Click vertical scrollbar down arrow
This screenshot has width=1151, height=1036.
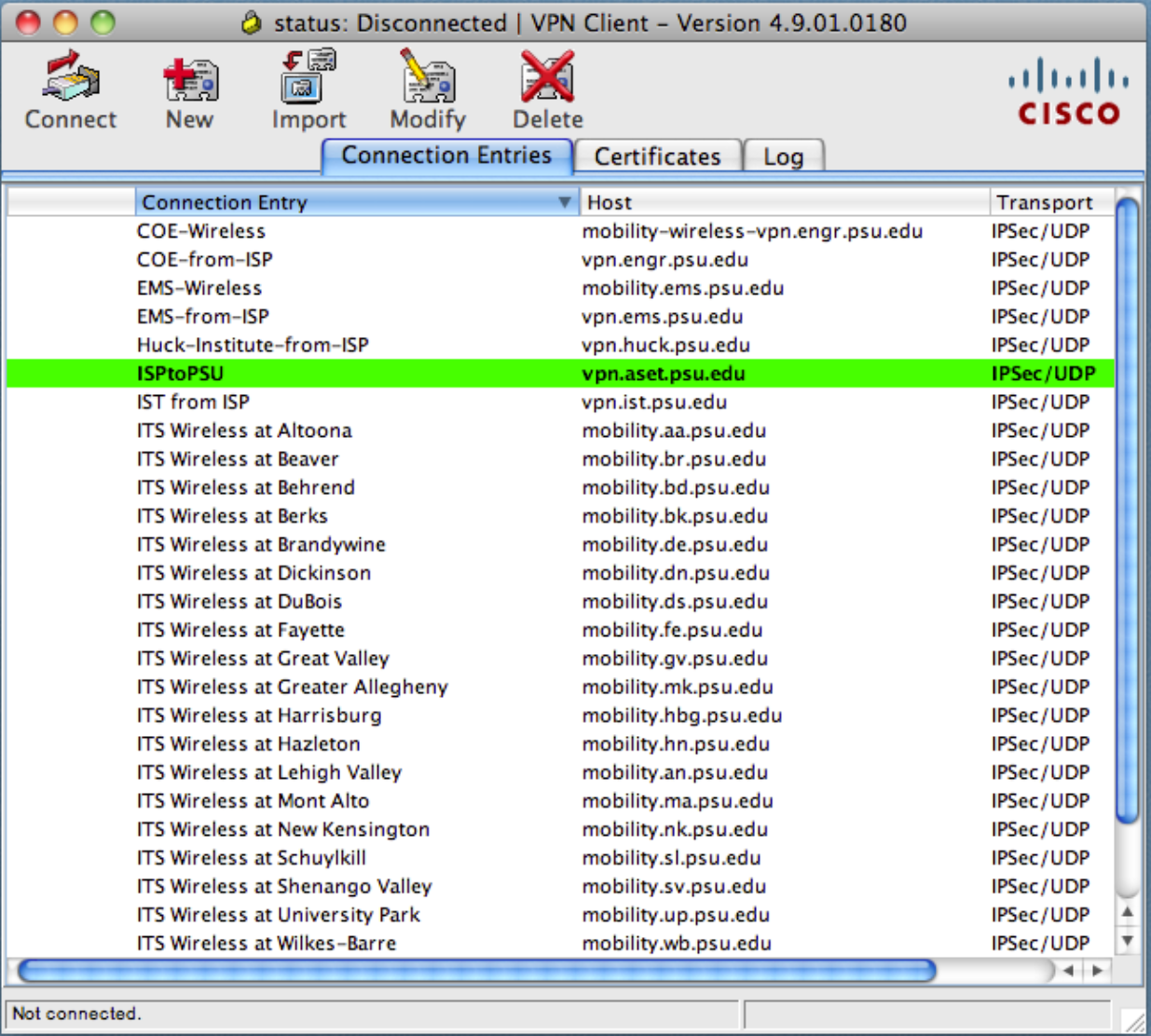tap(1128, 941)
